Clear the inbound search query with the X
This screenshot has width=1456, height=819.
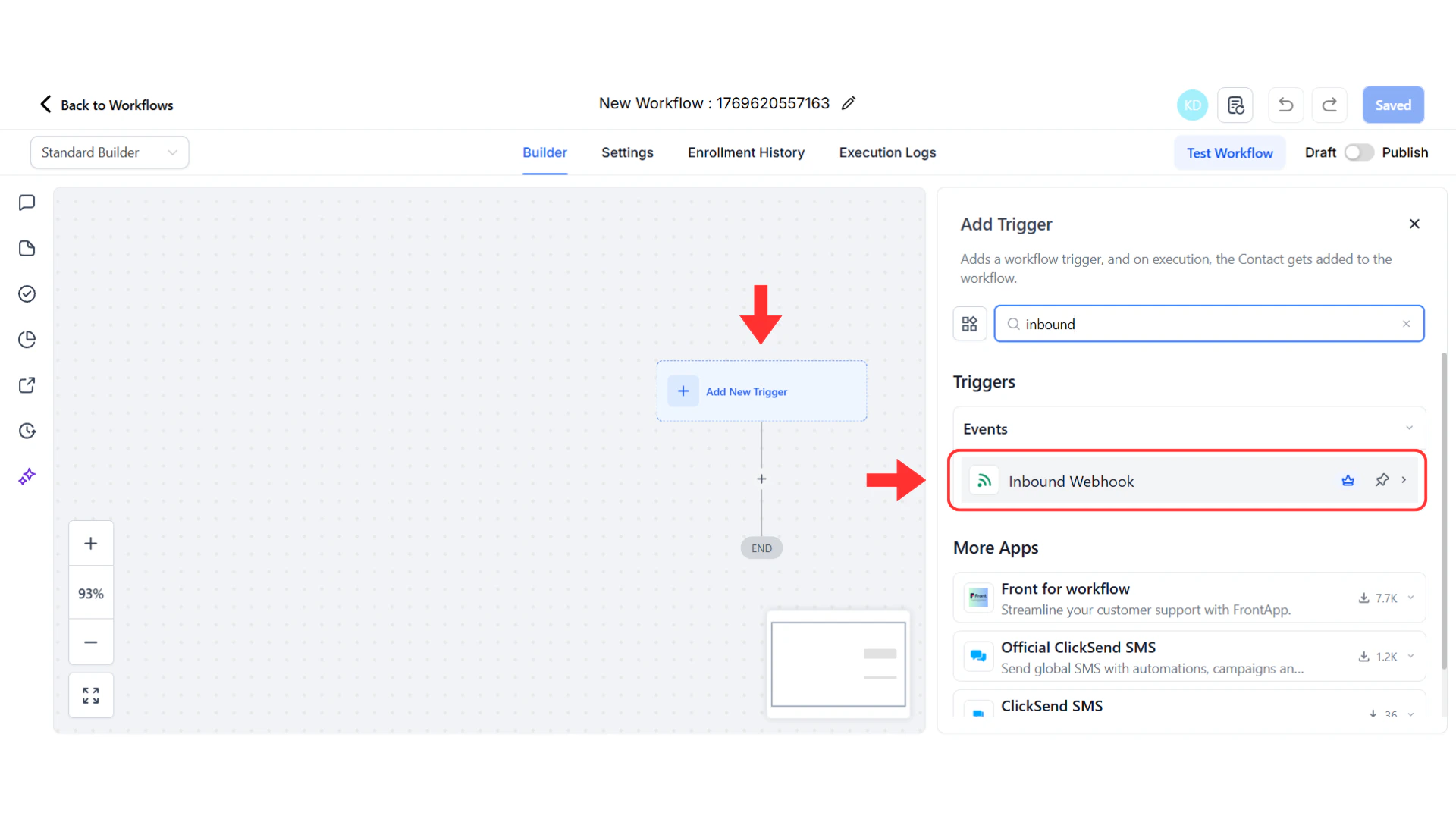(1406, 323)
